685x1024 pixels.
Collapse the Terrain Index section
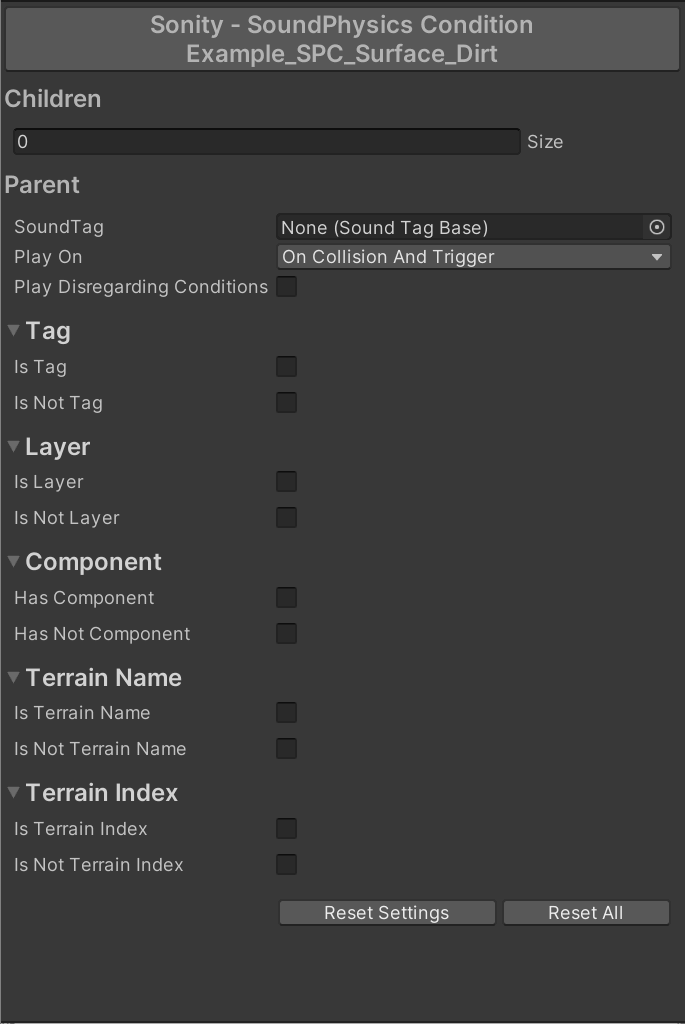click(x=14, y=793)
